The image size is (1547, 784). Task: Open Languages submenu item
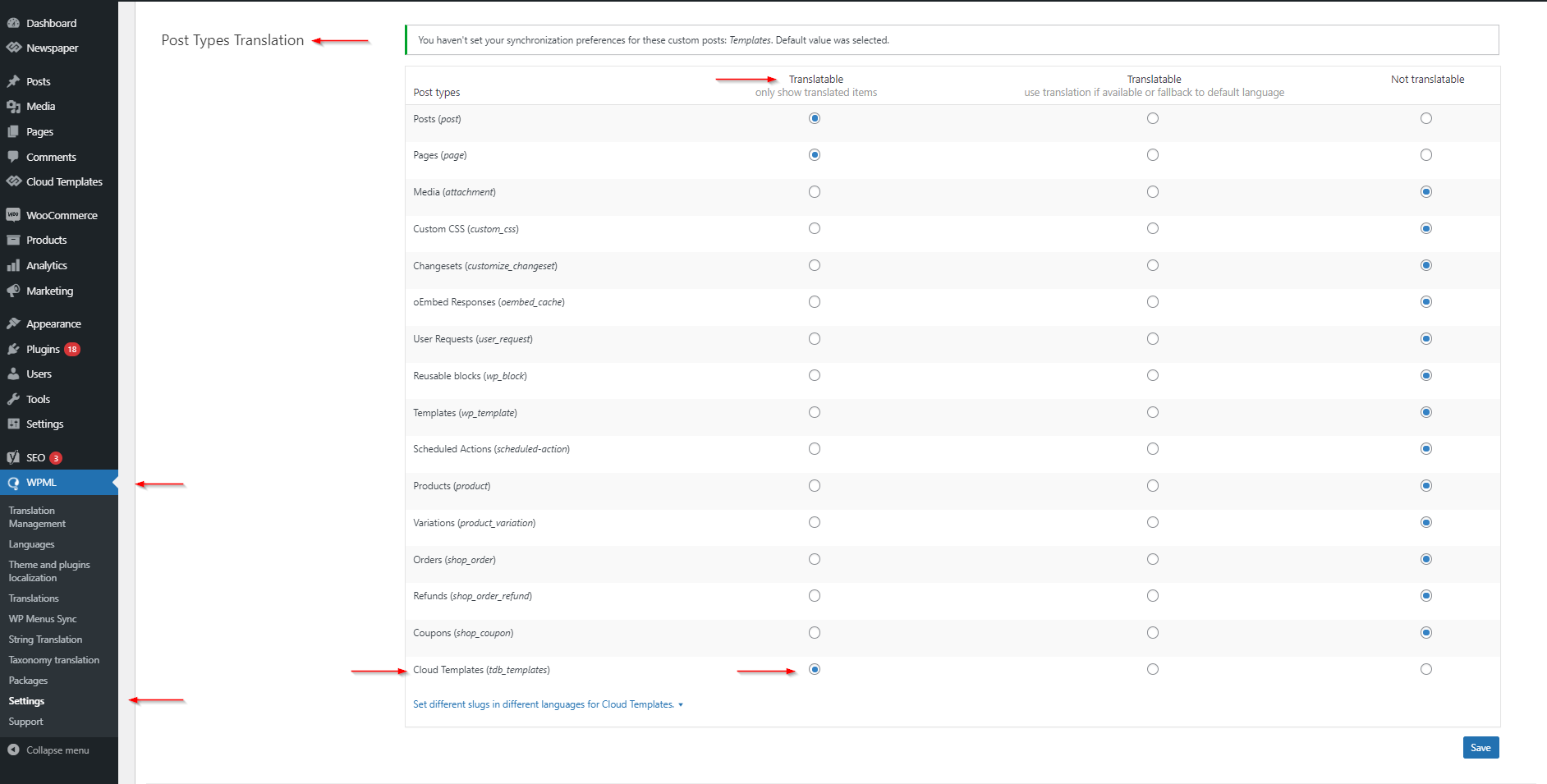[x=31, y=544]
